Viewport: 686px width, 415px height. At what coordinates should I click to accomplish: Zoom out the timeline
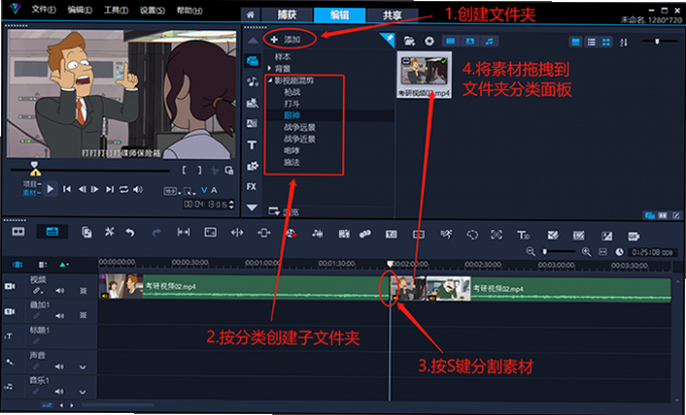point(531,251)
